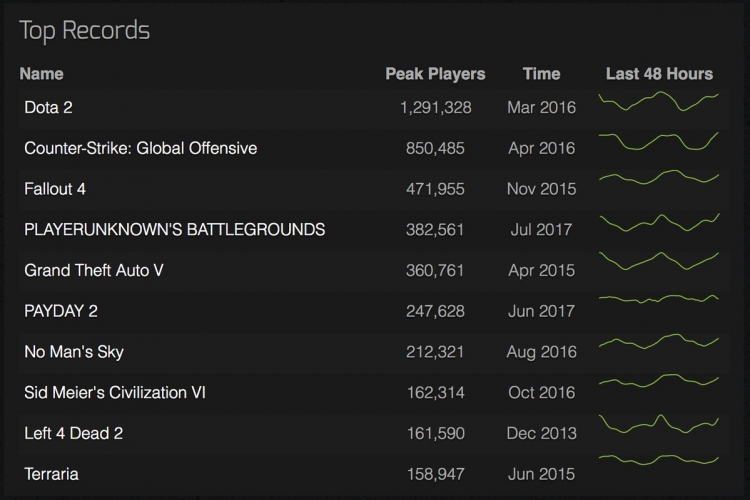Click the Last 48 Hours header
Image resolution: width=750 pixels, height=500 pixels.
click(x=659, y=74)
